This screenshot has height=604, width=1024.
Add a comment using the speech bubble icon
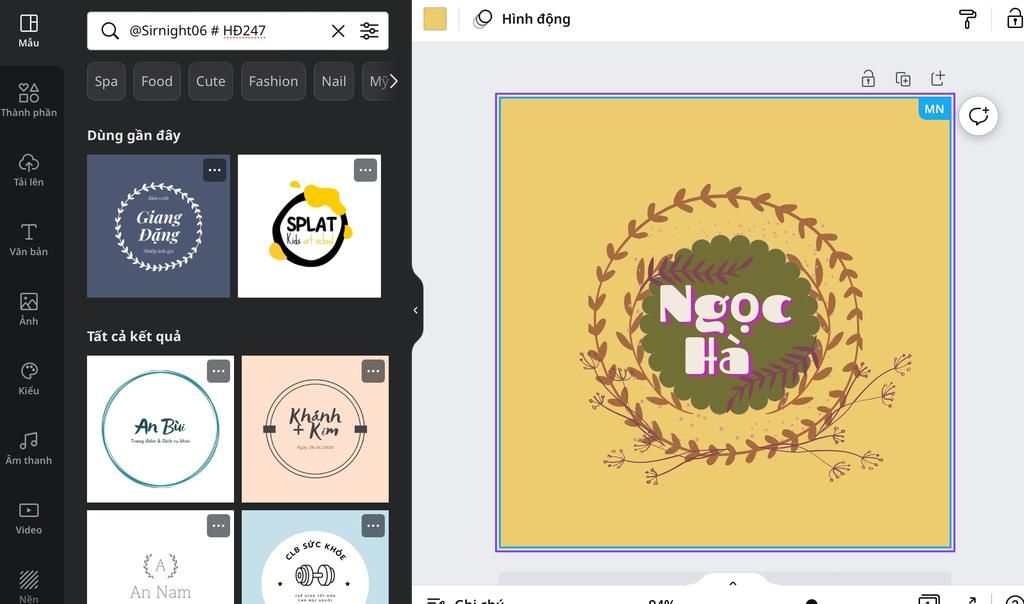(978, 116)
